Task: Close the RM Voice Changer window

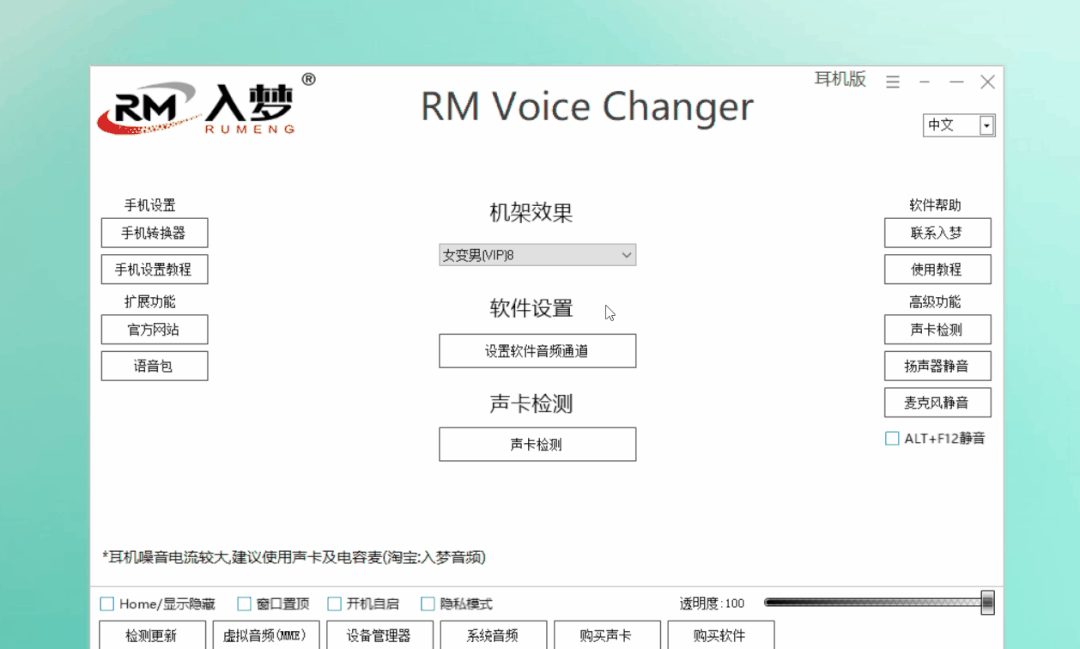Action: pyautogui.click(x=987, y=82)
